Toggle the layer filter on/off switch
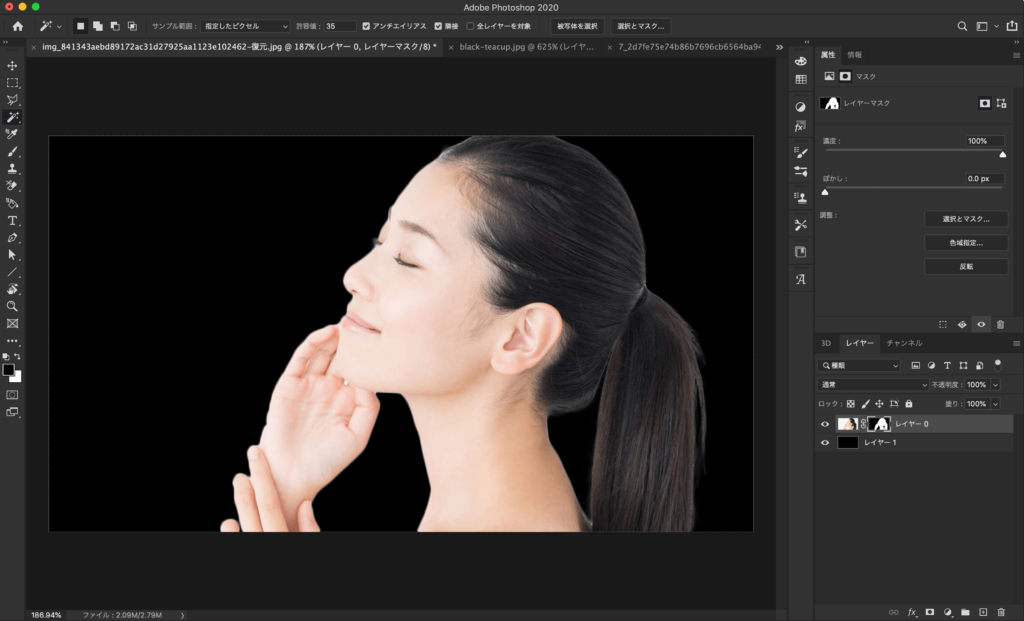 point(997,364)
